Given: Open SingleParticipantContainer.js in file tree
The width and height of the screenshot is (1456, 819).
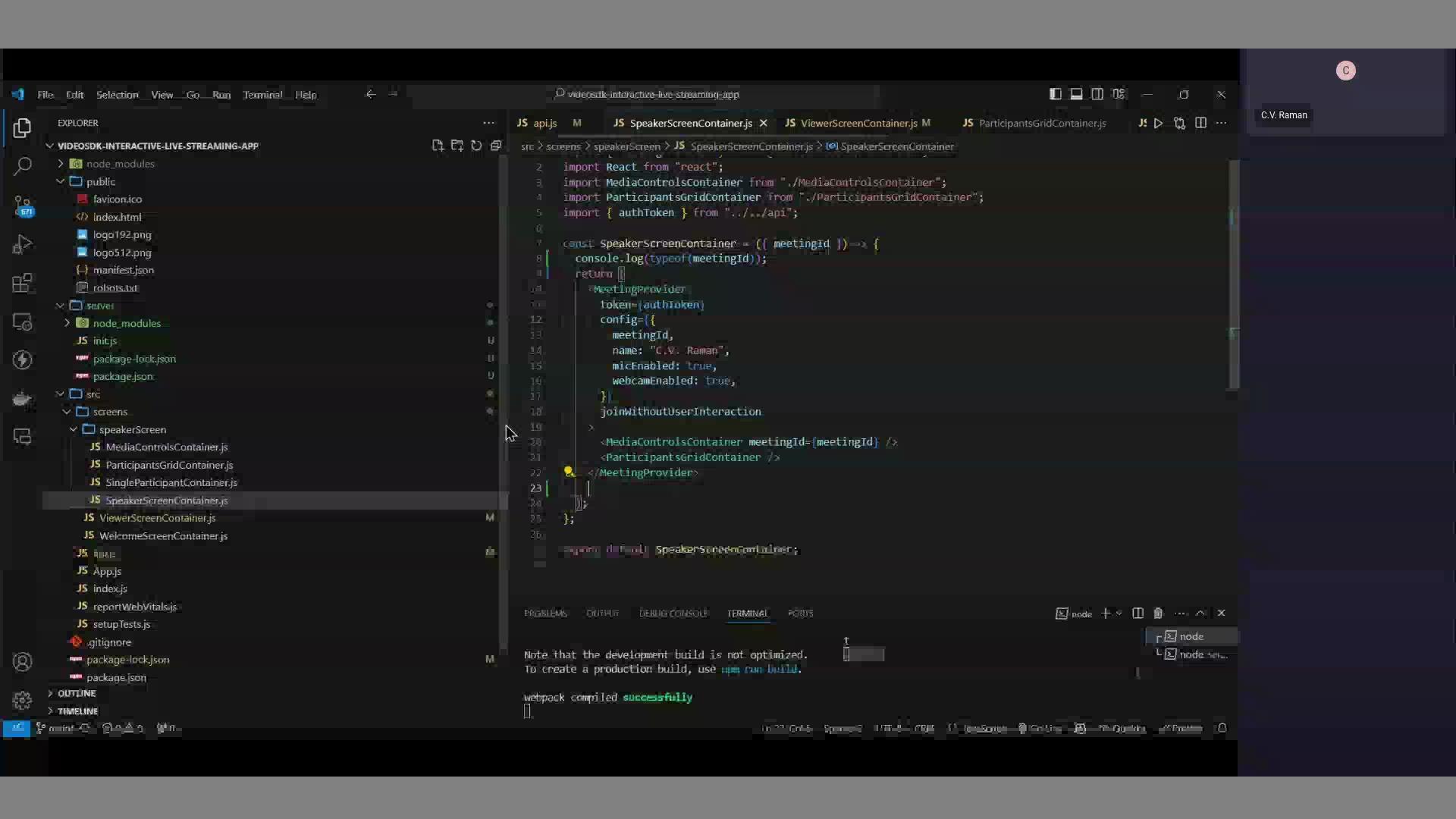Looking at the screenshot, I should pyautogui.click(x=171, y=482).
